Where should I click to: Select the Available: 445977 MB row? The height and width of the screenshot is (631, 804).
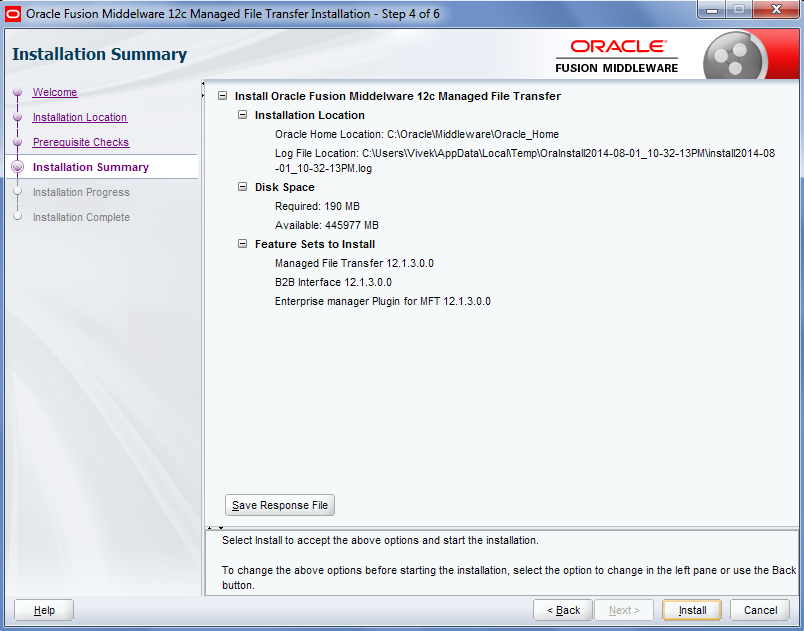[327, 225]
